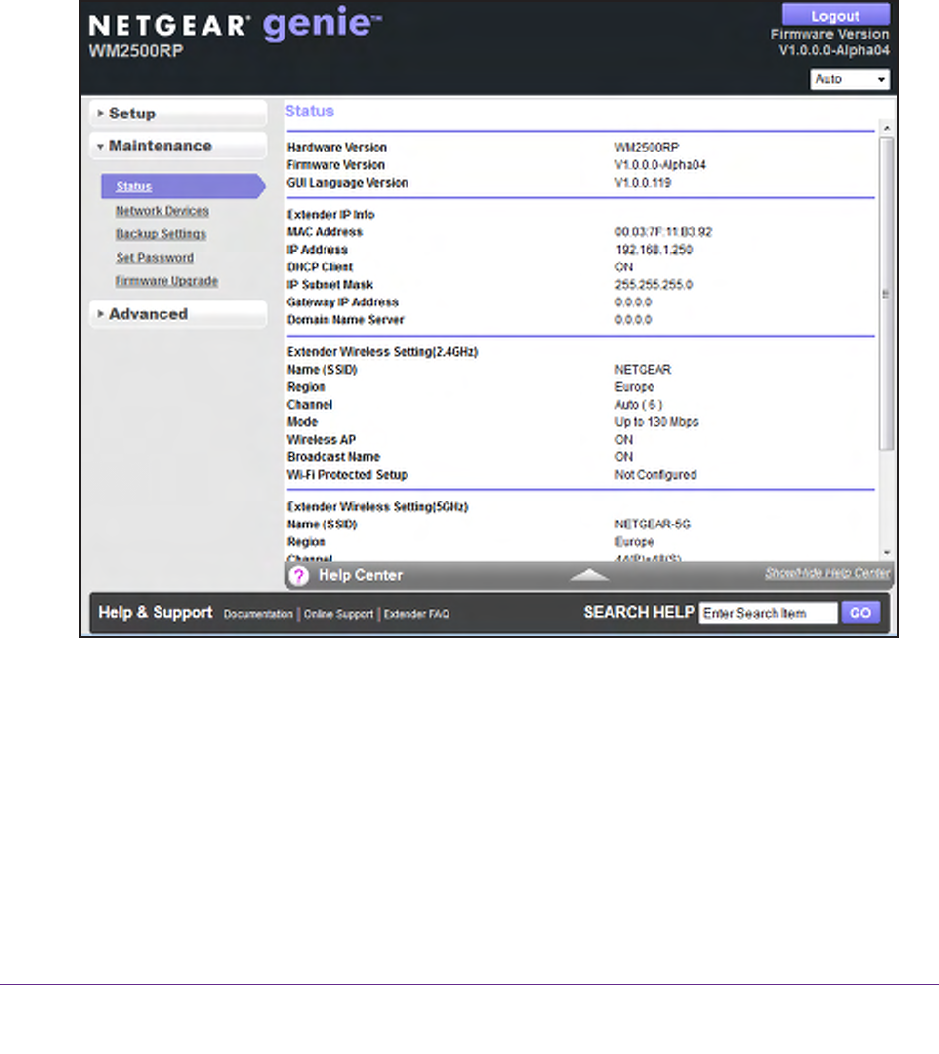Click the Show/Hide Help Center link
Screen dimensions: 939x1054
[x=827, y=573]
